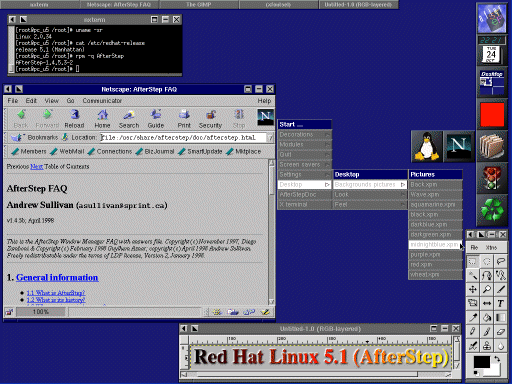This screenshot has width=512, height=384.
Task: Print the page via Netscape Print icon
Action: pyautogui.click(x=184, y=119)
